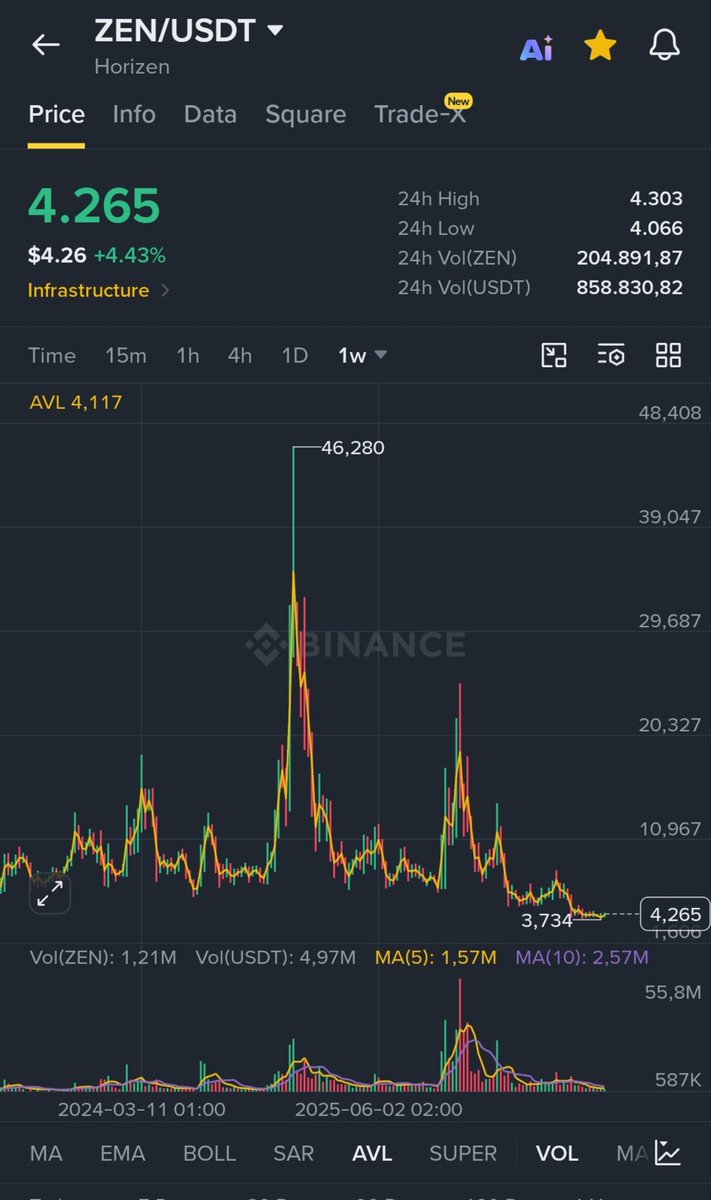Viewport: 711px width, 1200px height.
Task: Toggle the VOL sub-indicator
Action: (x=557, y=1154)
